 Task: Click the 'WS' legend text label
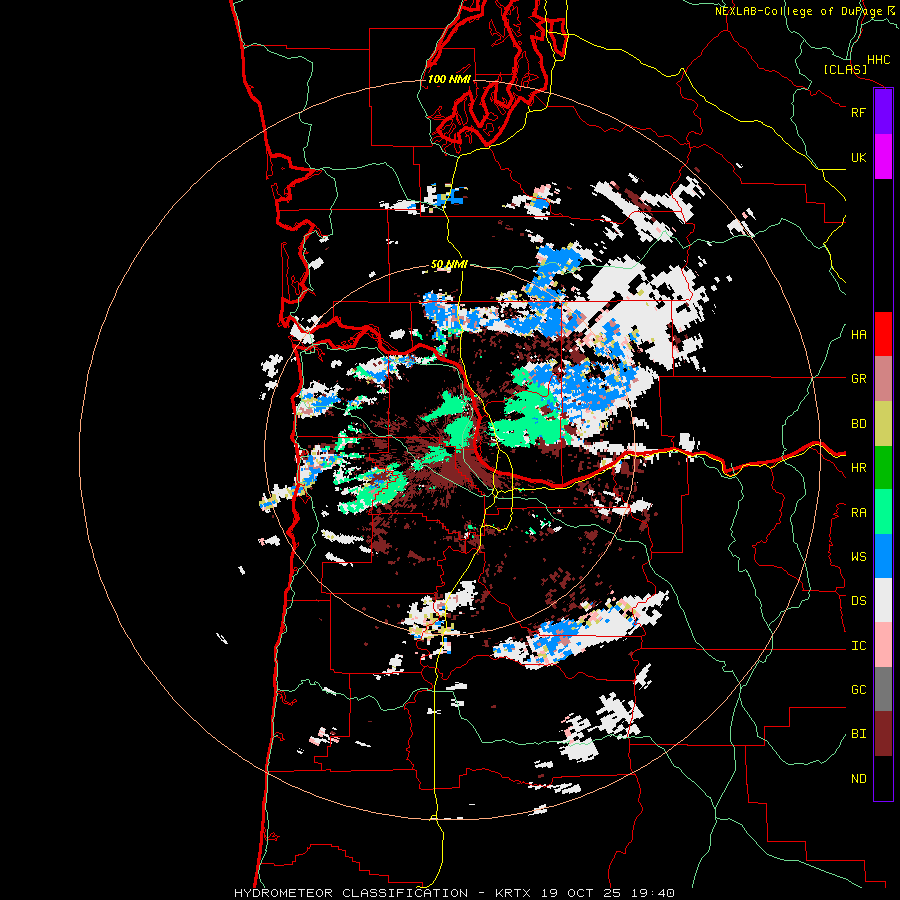(x=858, y=557)
